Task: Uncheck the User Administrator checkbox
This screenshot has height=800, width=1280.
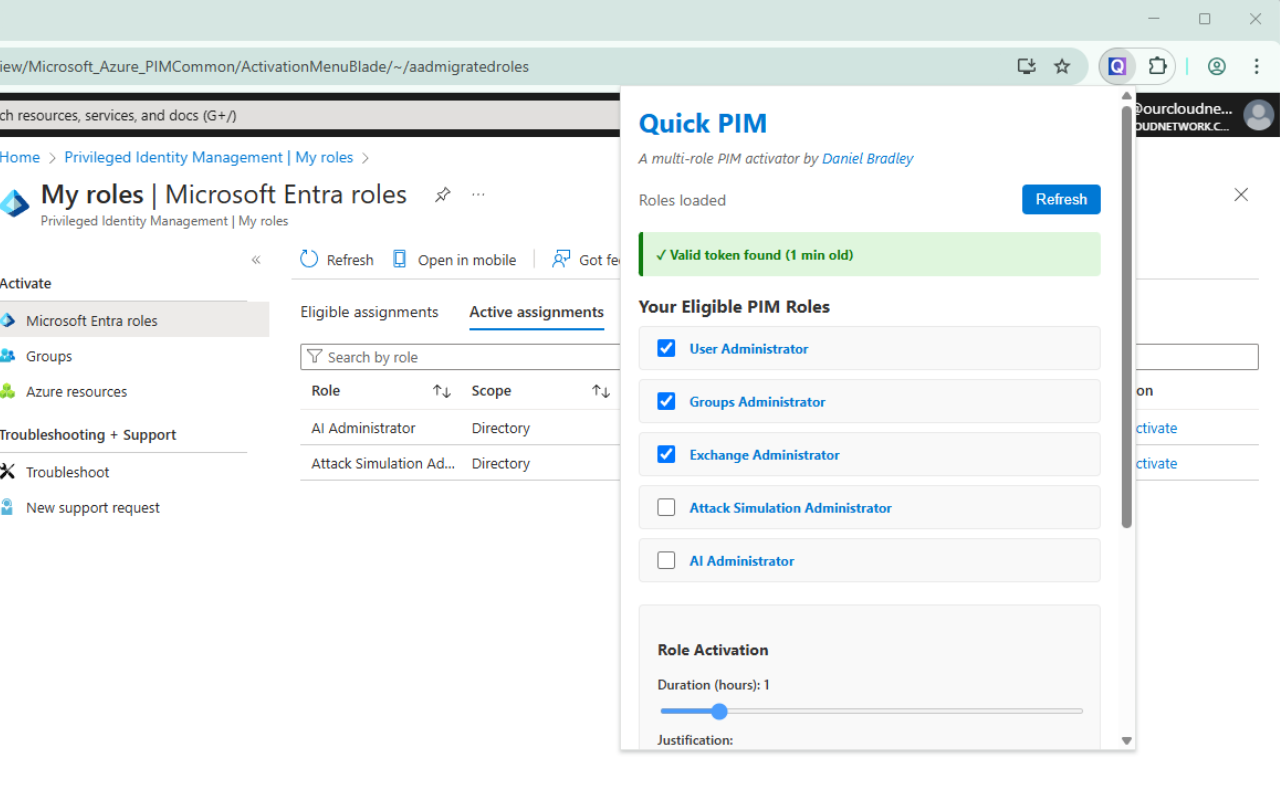Action: 666,348
